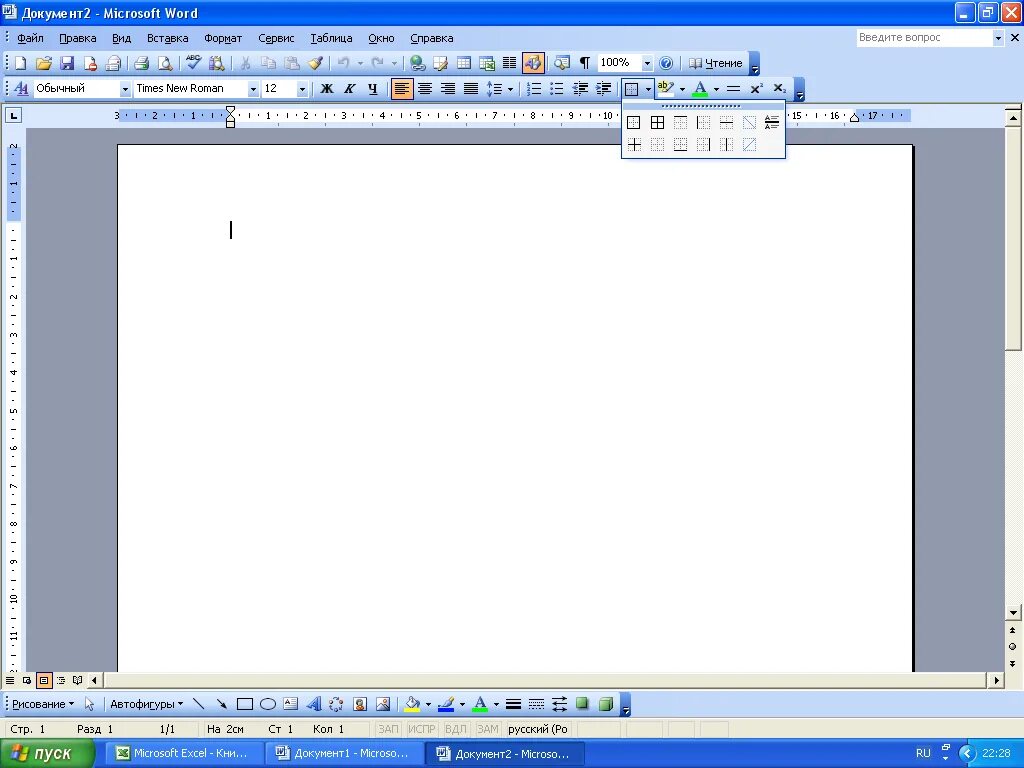Apply subscript x₂ formatting

[x=779, y=88]
